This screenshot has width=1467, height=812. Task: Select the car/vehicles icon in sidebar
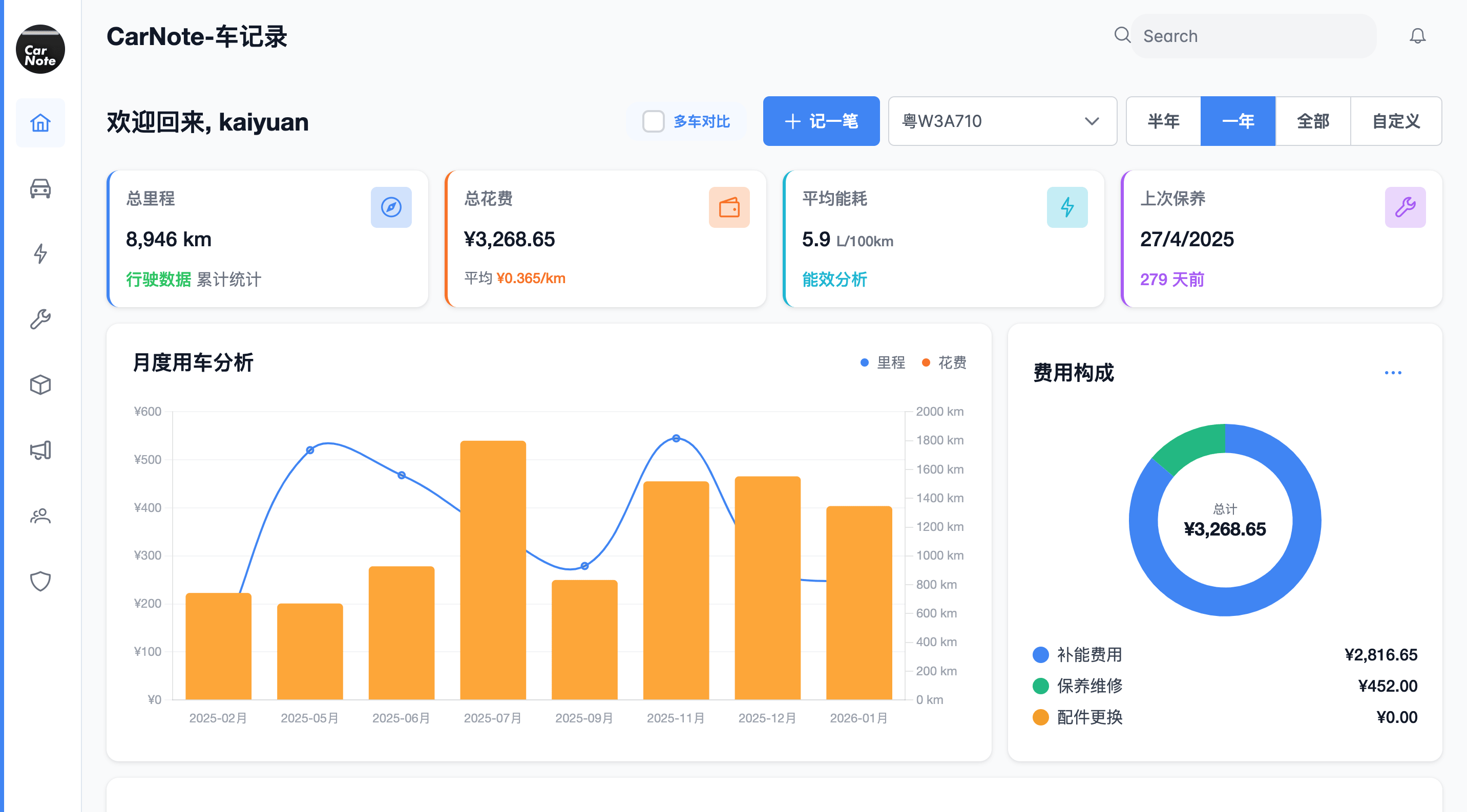[40, 188]
